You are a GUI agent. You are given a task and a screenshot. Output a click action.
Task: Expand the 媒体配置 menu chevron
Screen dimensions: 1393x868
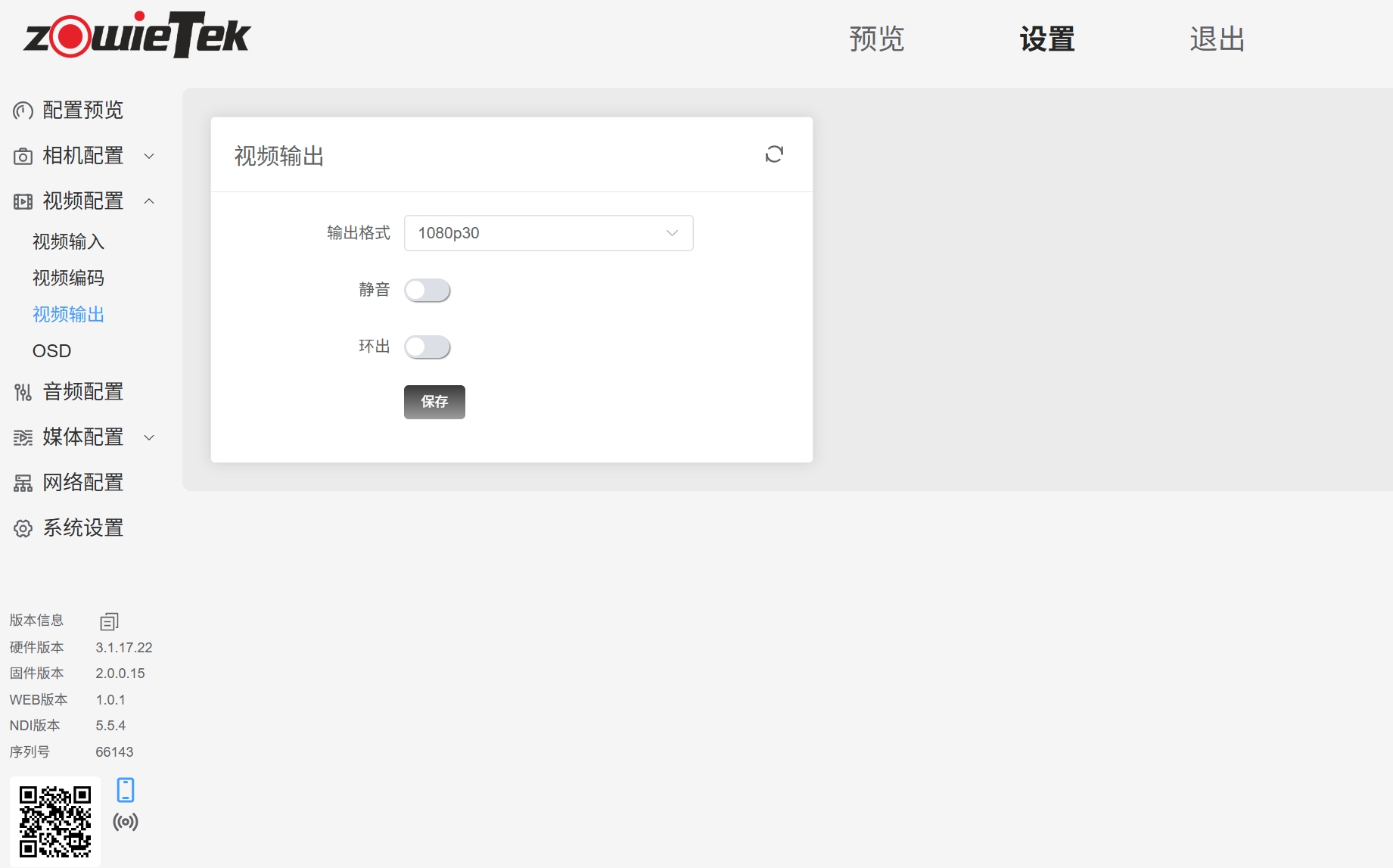point(149,437)
